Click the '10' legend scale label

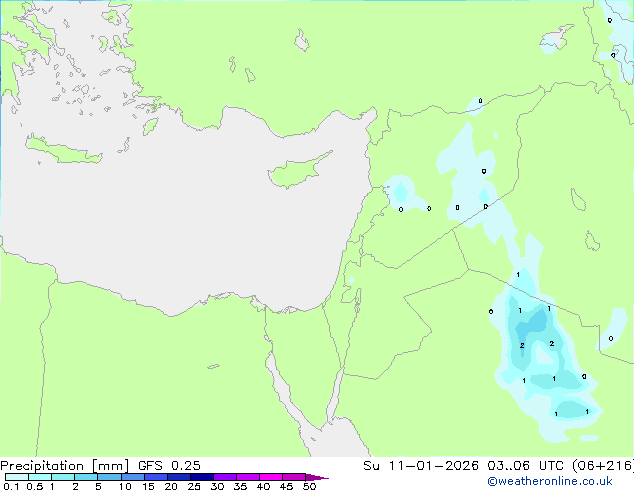pos(125,486)
